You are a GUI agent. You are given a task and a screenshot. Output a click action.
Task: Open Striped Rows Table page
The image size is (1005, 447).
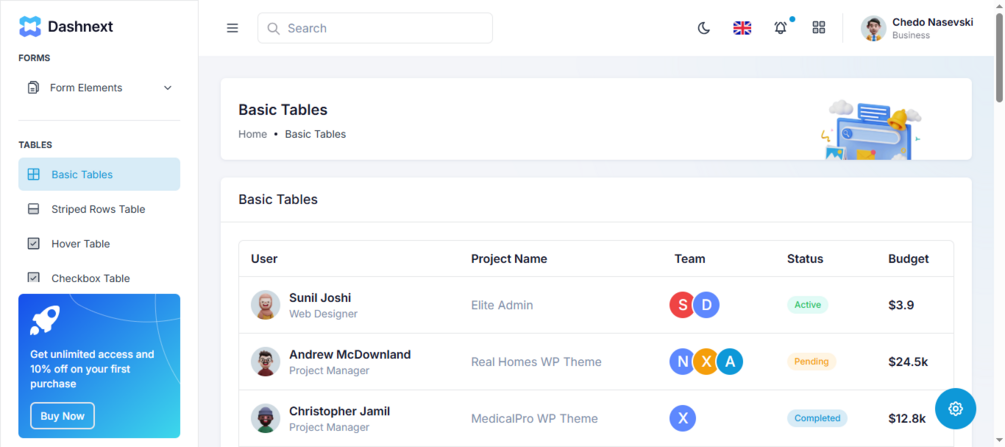click(98, 209)
